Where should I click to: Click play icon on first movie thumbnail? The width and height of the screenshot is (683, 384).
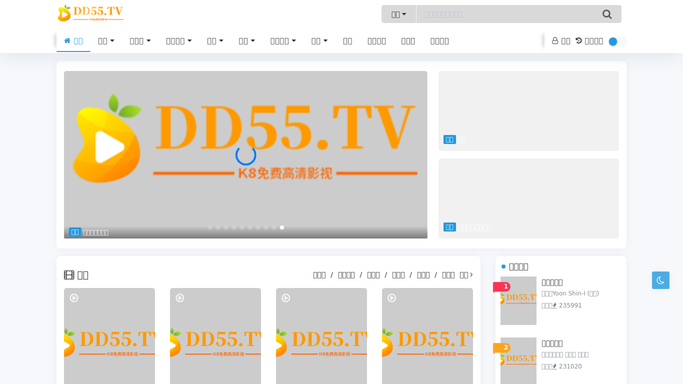pos(74,298)
